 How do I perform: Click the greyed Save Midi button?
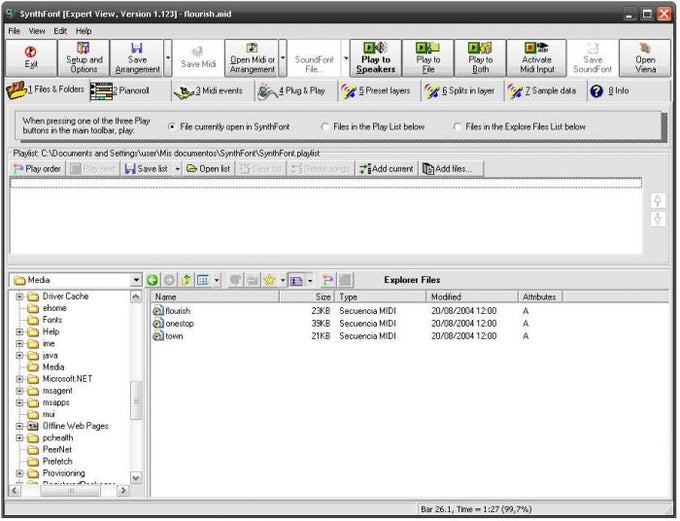[x=198, y=58]
